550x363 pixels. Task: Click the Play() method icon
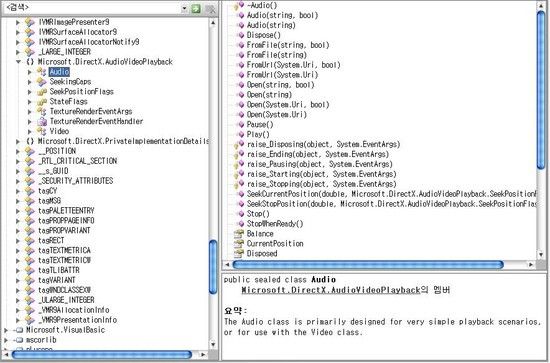tap(241, 134)
